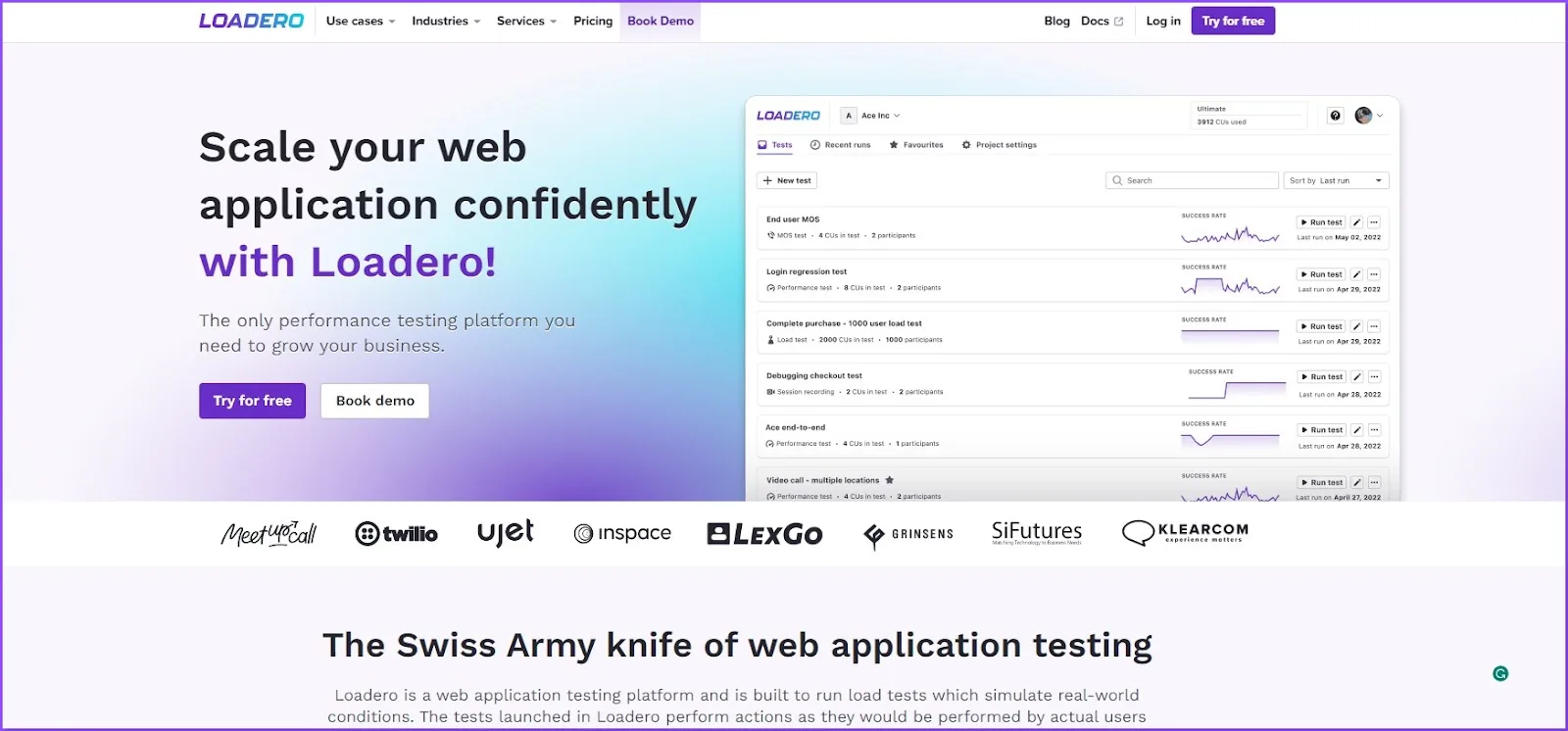Click the Loadero logo in the navbar

coord(251,21)
